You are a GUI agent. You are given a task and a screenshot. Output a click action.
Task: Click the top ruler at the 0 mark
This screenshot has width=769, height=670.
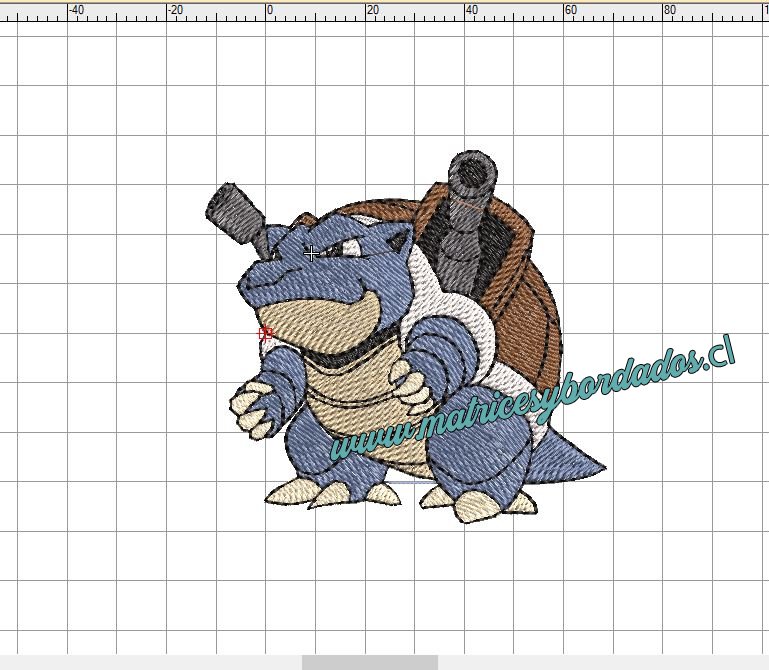[269, 10]
